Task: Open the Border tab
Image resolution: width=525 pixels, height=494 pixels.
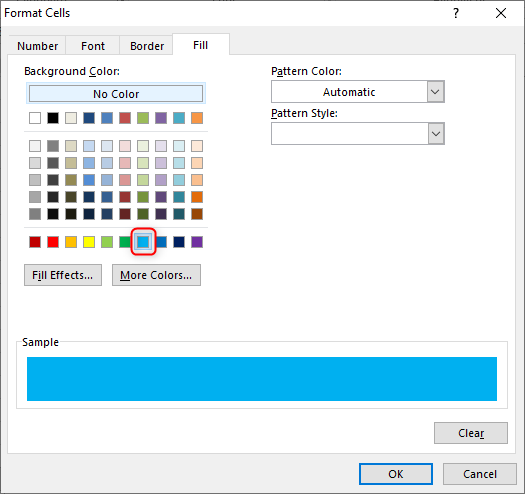Action: (147, 46)
